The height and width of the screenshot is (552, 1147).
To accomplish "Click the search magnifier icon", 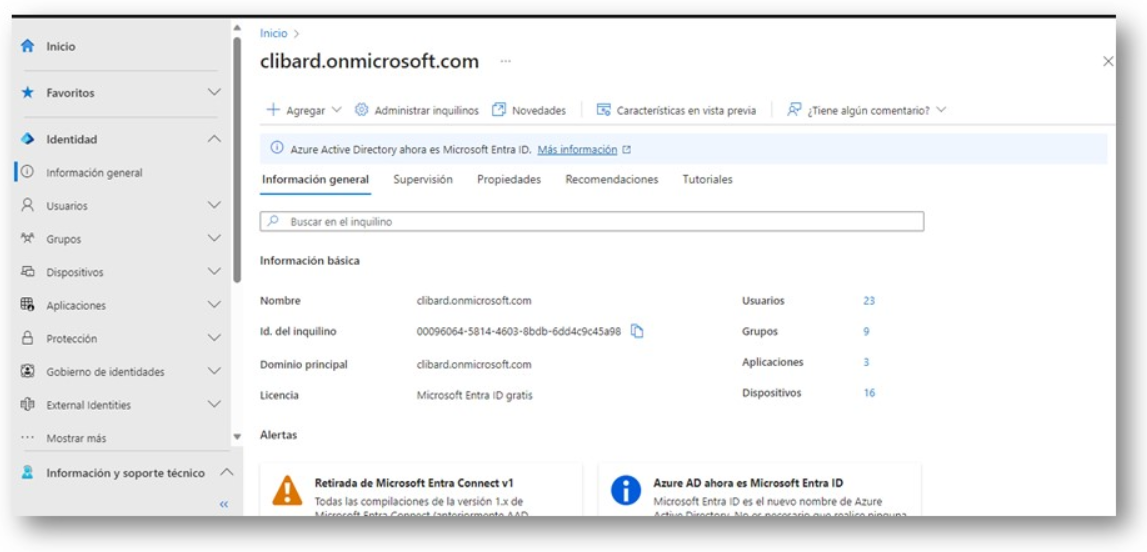I will tap(273, 221).
